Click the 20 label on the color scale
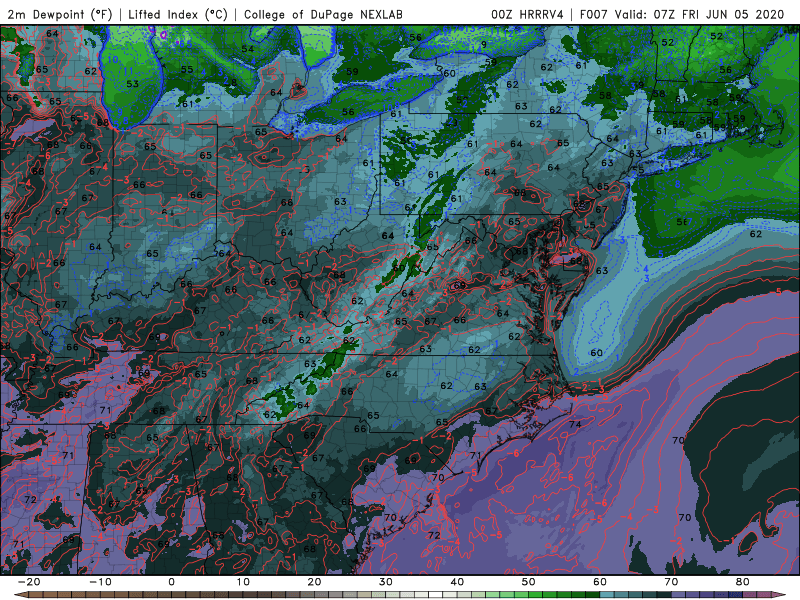800x600 pixels. click(314, 582)
